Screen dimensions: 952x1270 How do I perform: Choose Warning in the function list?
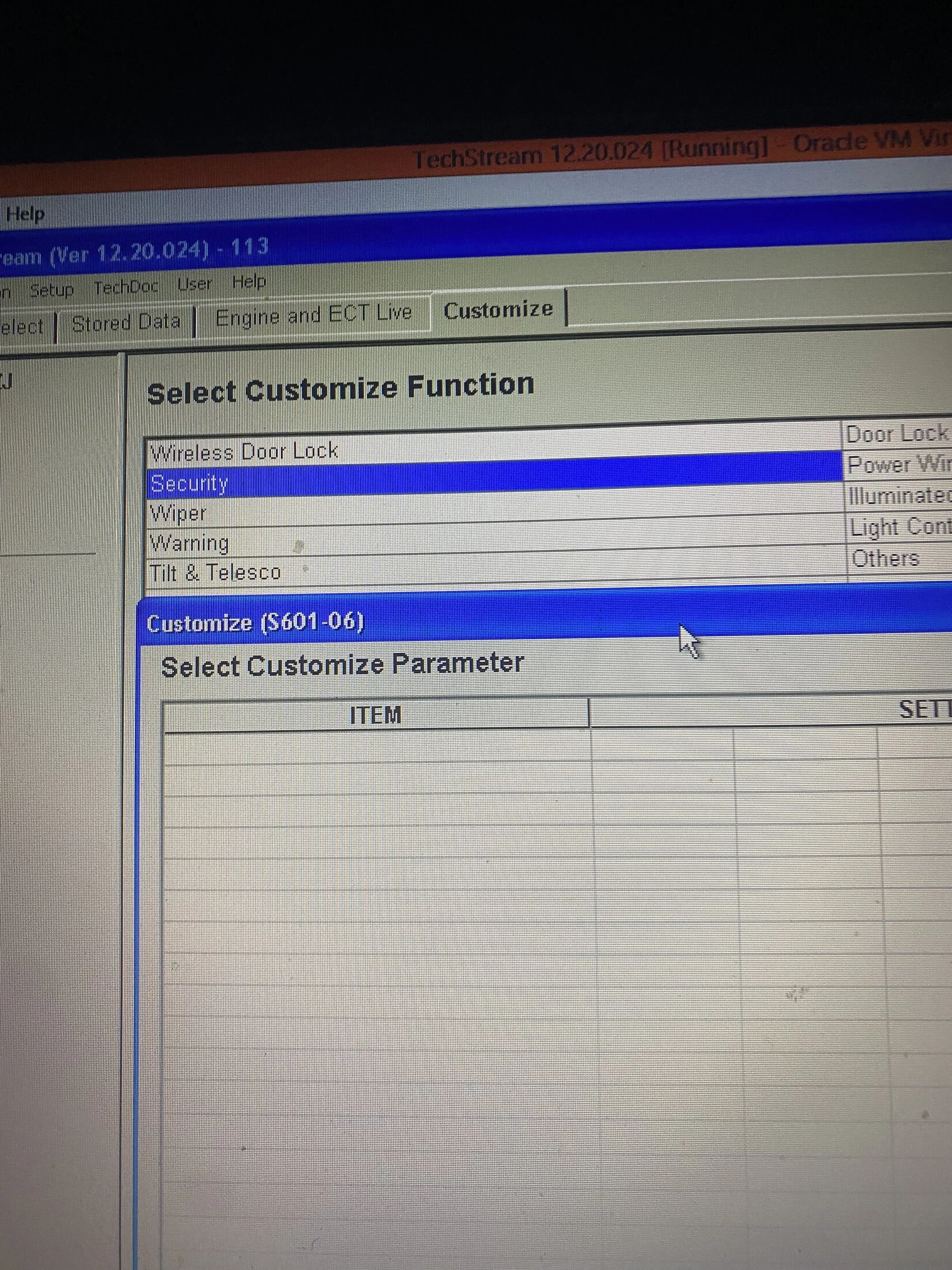pyautogui.click(x=189, y=543)
